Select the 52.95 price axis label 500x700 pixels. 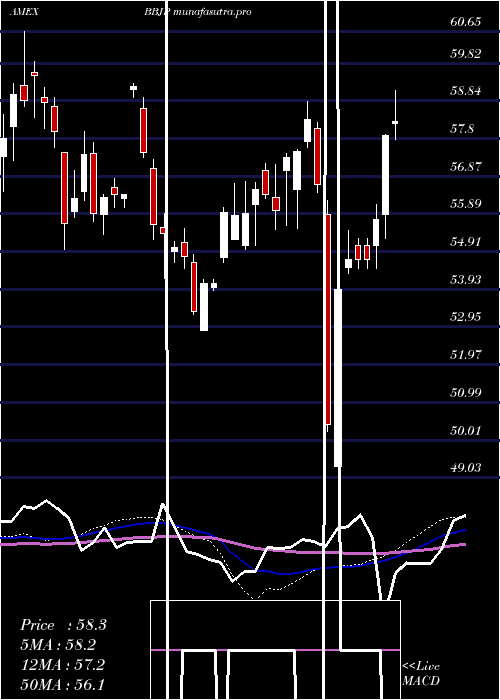pos(466,317)
